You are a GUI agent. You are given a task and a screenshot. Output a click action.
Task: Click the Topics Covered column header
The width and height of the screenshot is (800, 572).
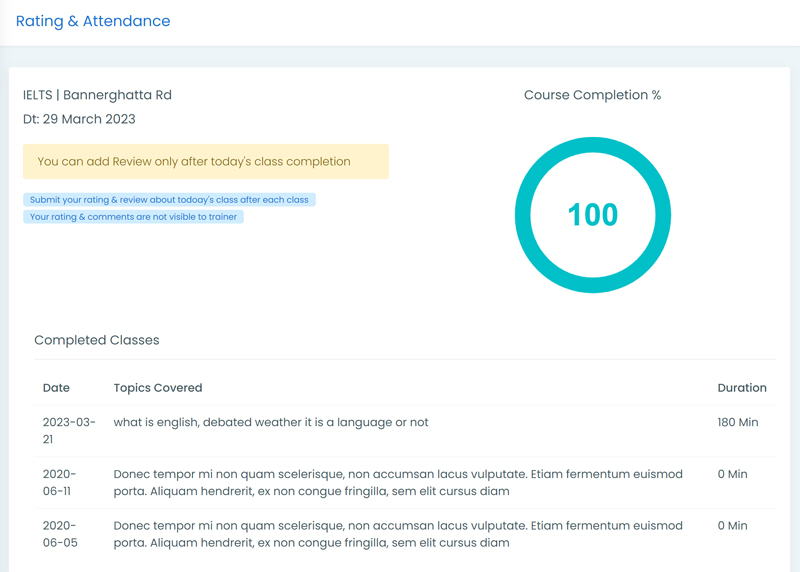tap(158, 388)
